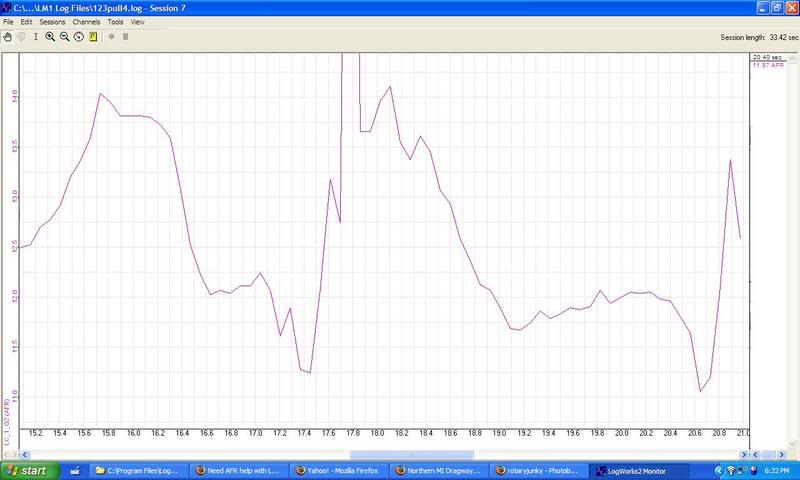The image size is (800, 480).
Task: Click the Windows Start button
Action: pyautogui.click(x=30, y=471)
